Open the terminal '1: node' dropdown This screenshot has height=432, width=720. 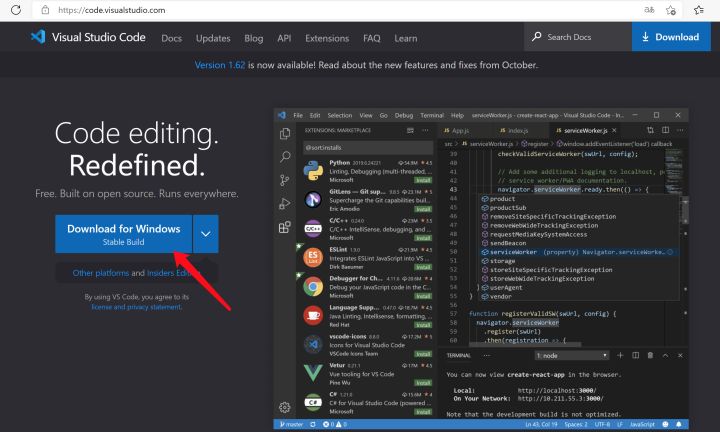572,355
